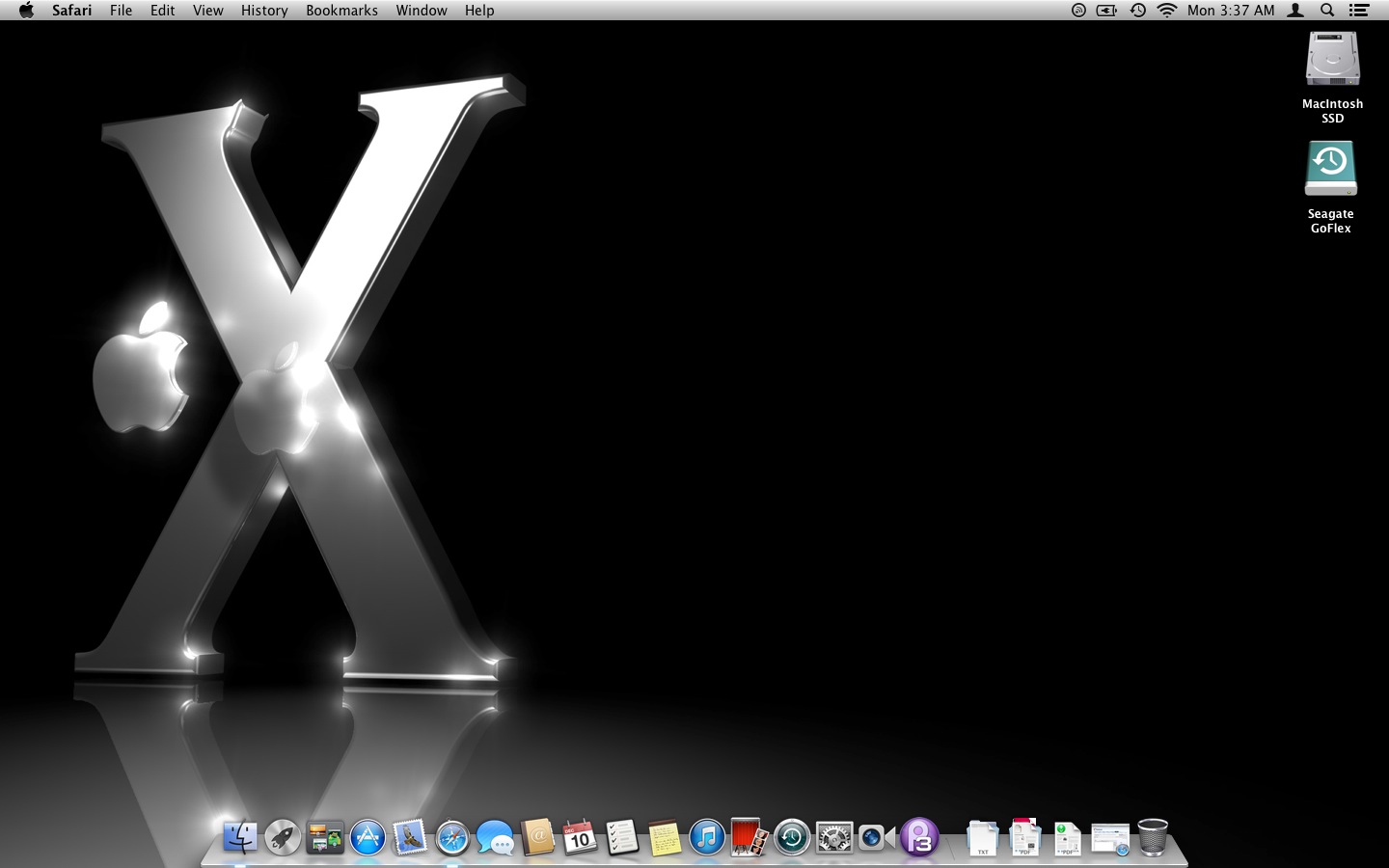The width and height of the screenshot is (1389, 868).
Task: Open the History menu
Action: (264, 11)
